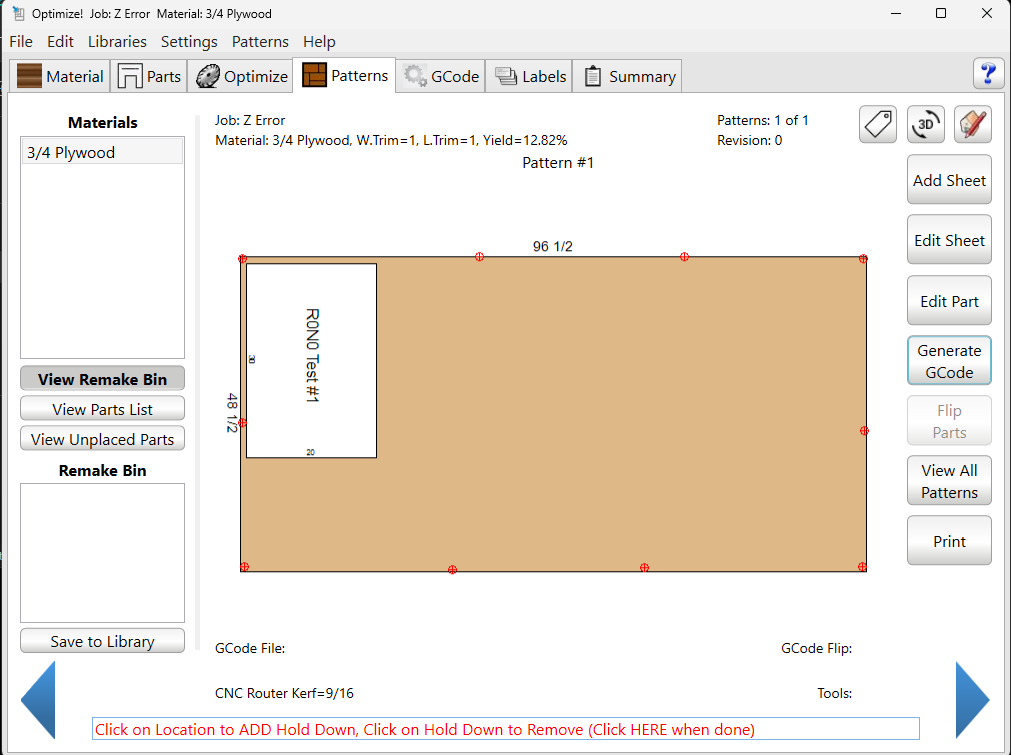Remove the top-left corner hold down marker

[x=242, y=259]
